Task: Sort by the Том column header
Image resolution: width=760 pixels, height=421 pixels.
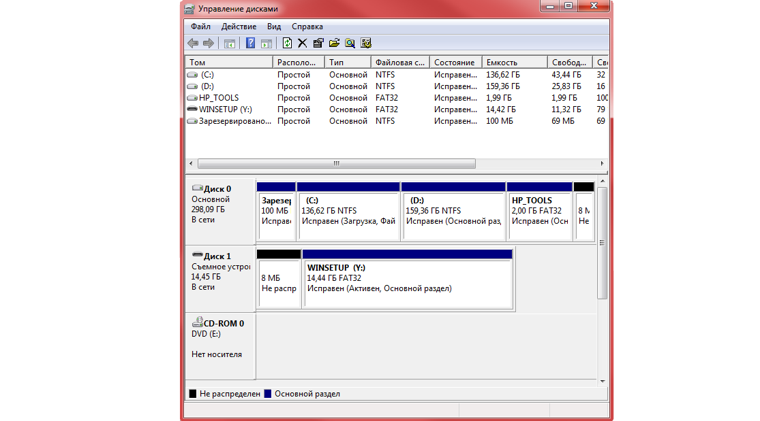Action: point(229,62)
